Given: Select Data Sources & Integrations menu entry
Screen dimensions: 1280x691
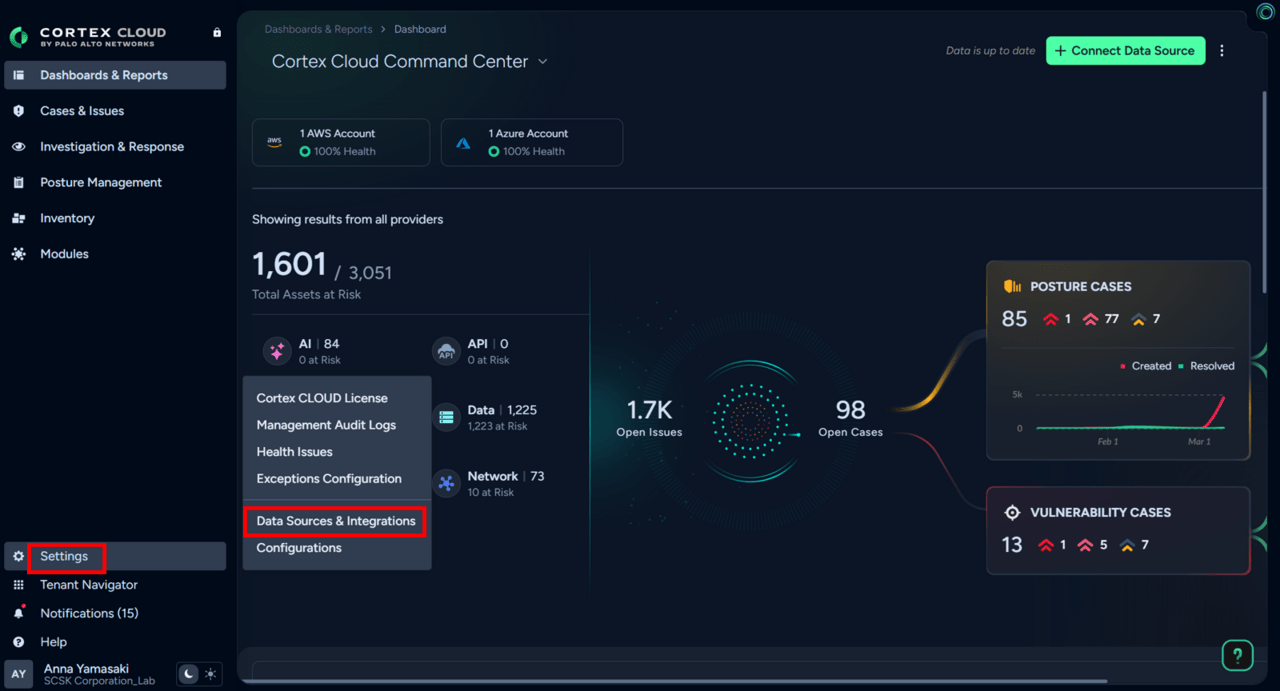Looking at the screenshot, I should (336, 521).
